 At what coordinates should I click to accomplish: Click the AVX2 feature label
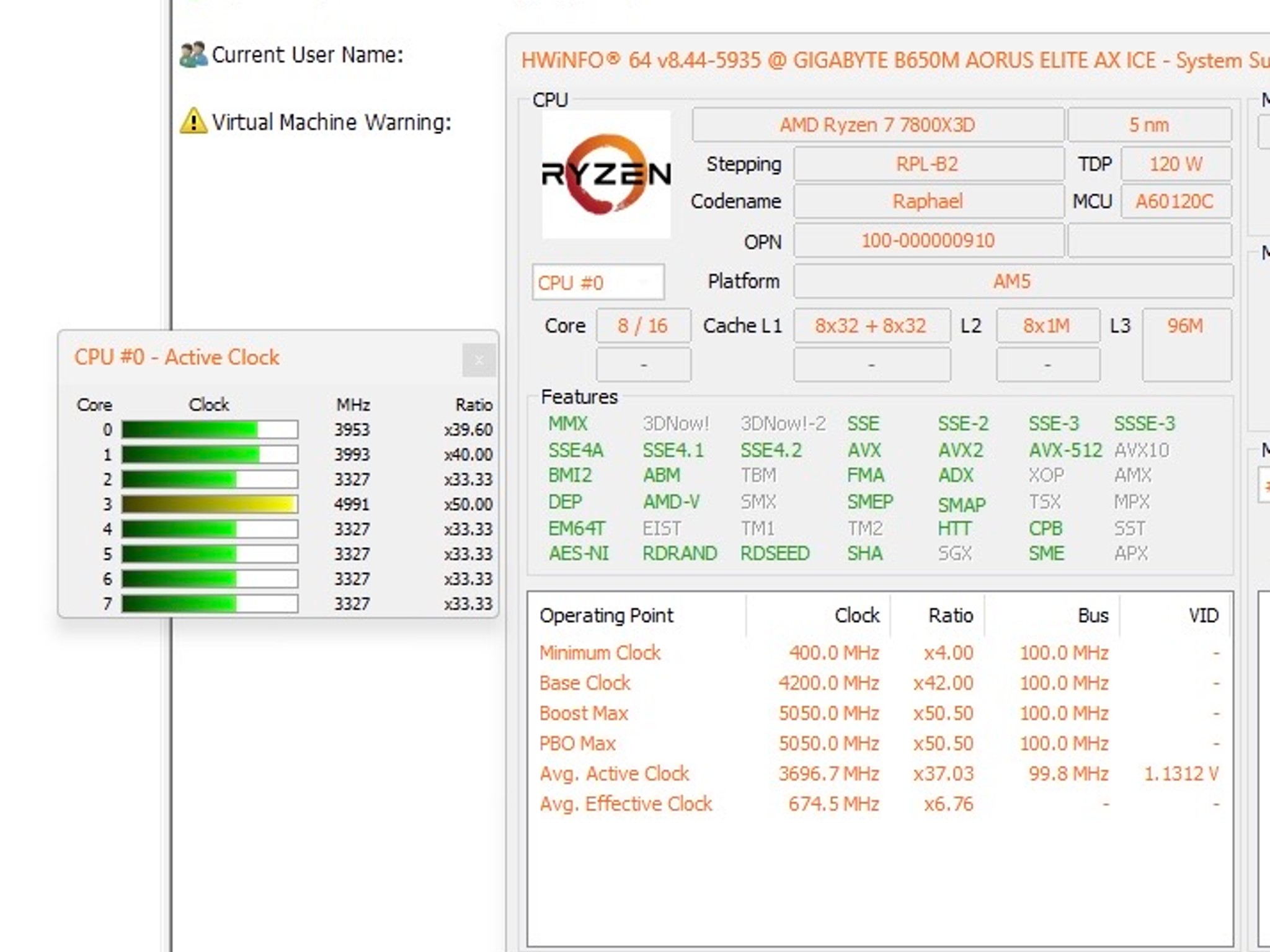tap(961, 451)
